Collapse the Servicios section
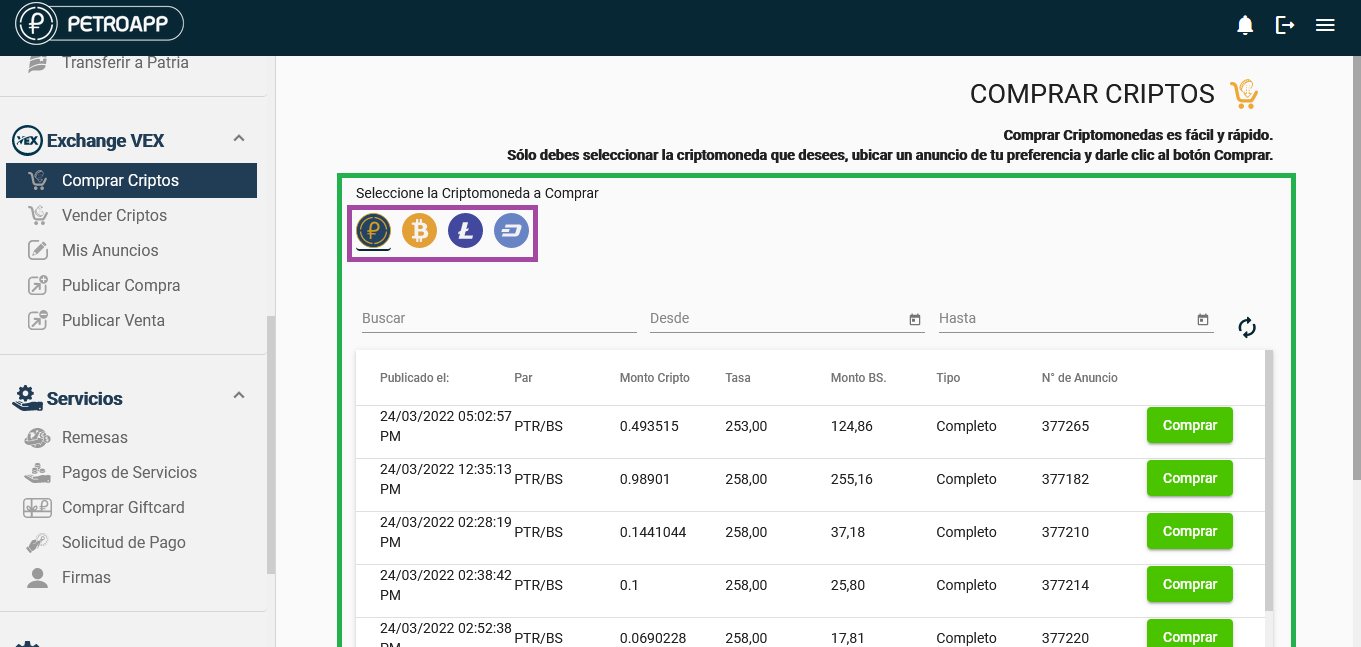The image size is (1361, 647). click(239, 395)
